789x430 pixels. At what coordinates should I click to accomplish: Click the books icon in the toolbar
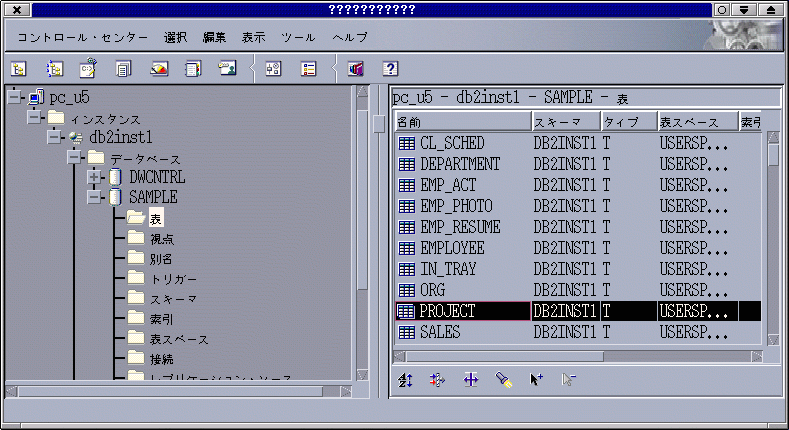click(355, 69)
